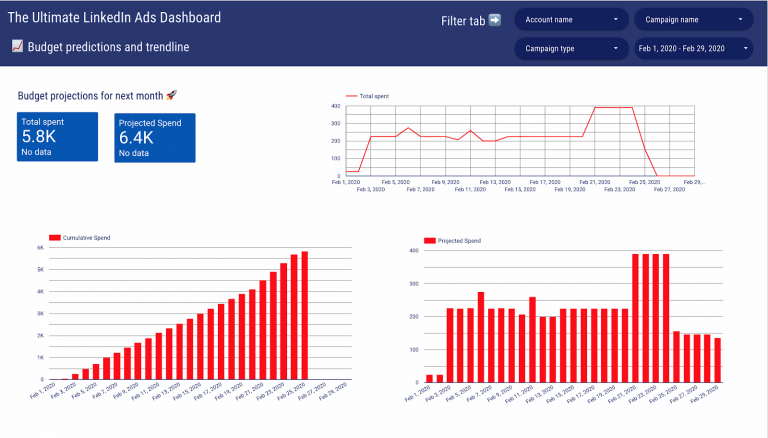Click the Campaign name dropdown label
The height and width of the screenshot is (438, 768).
click(685, 19)
